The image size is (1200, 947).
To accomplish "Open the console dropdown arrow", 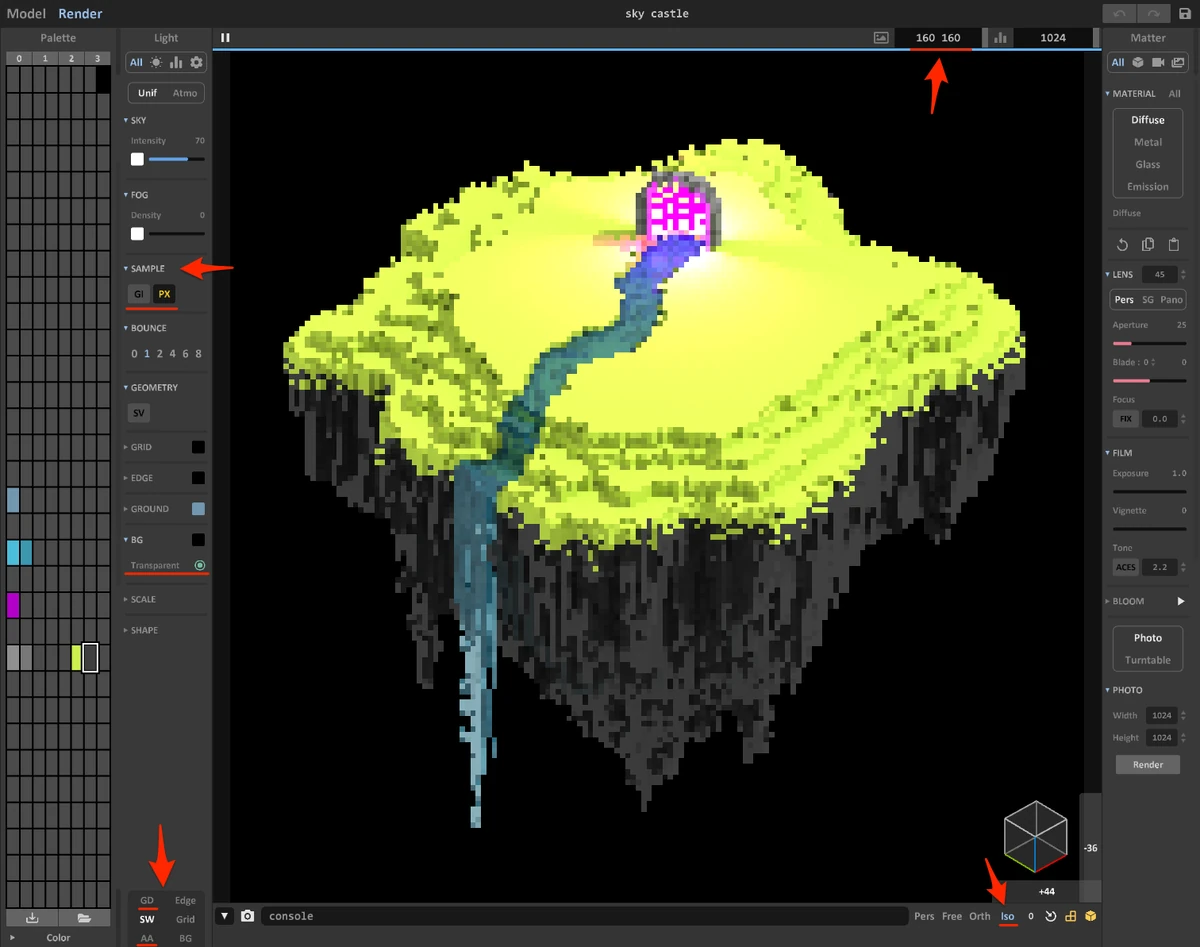I will tap(225, 915).
